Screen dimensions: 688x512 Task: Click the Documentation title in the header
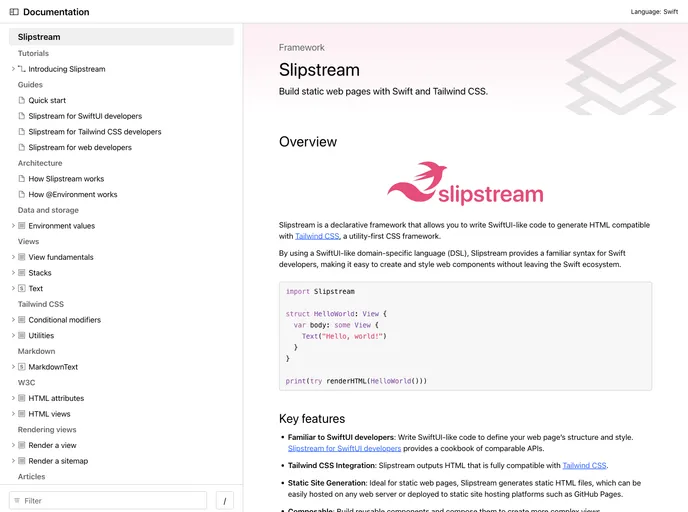(x=56, y=12)
